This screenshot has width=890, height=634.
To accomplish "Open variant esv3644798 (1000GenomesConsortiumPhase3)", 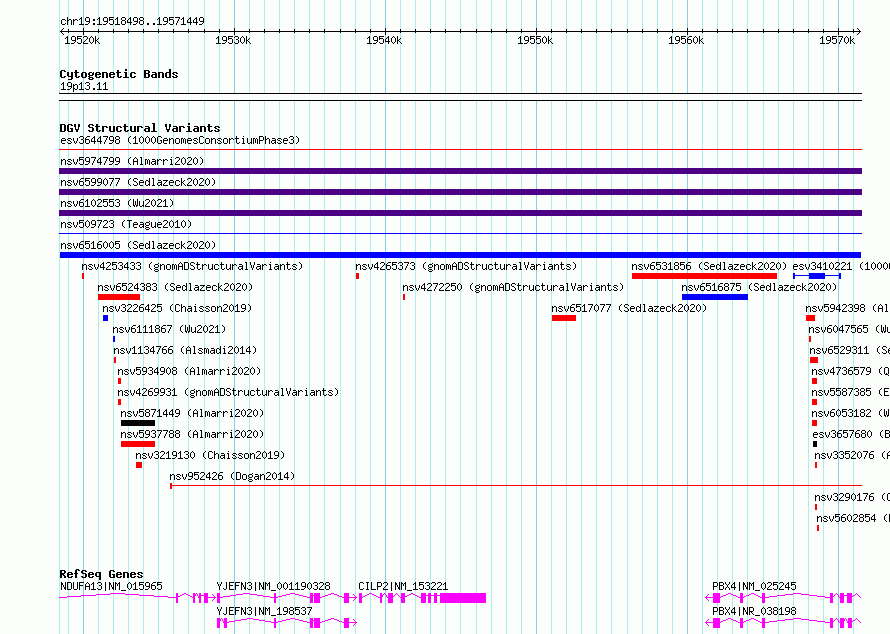I will (x=180, y=140).
